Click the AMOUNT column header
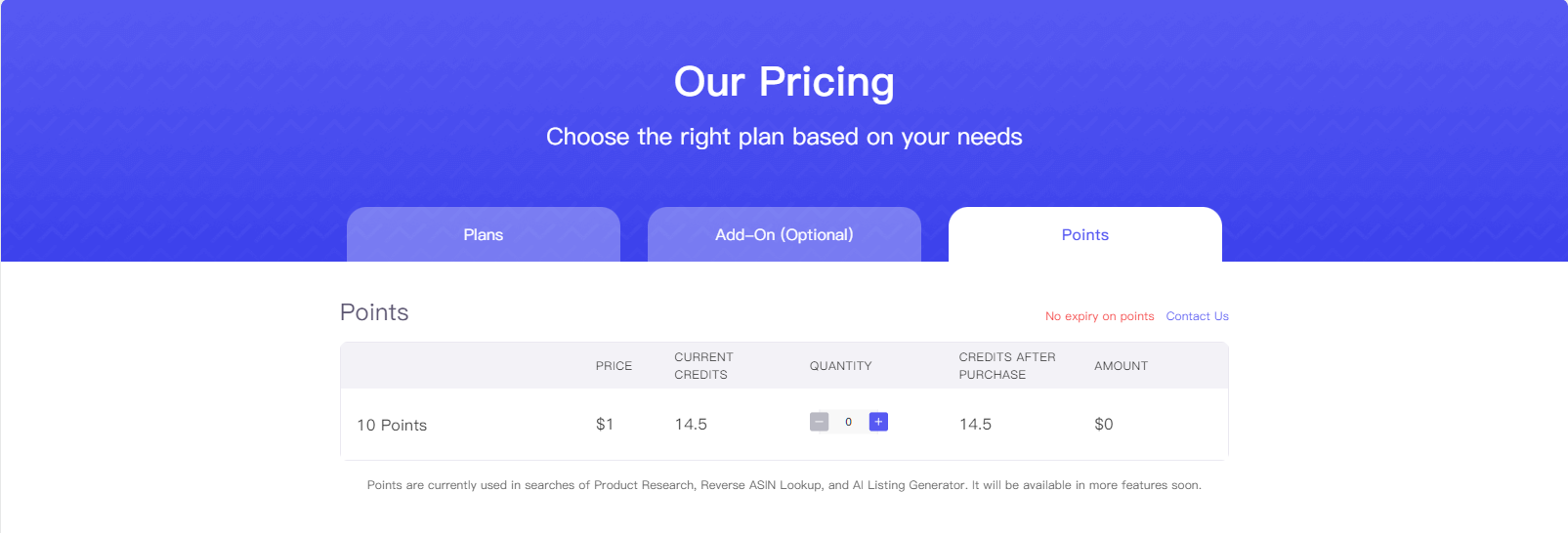 coord(1121,366)
